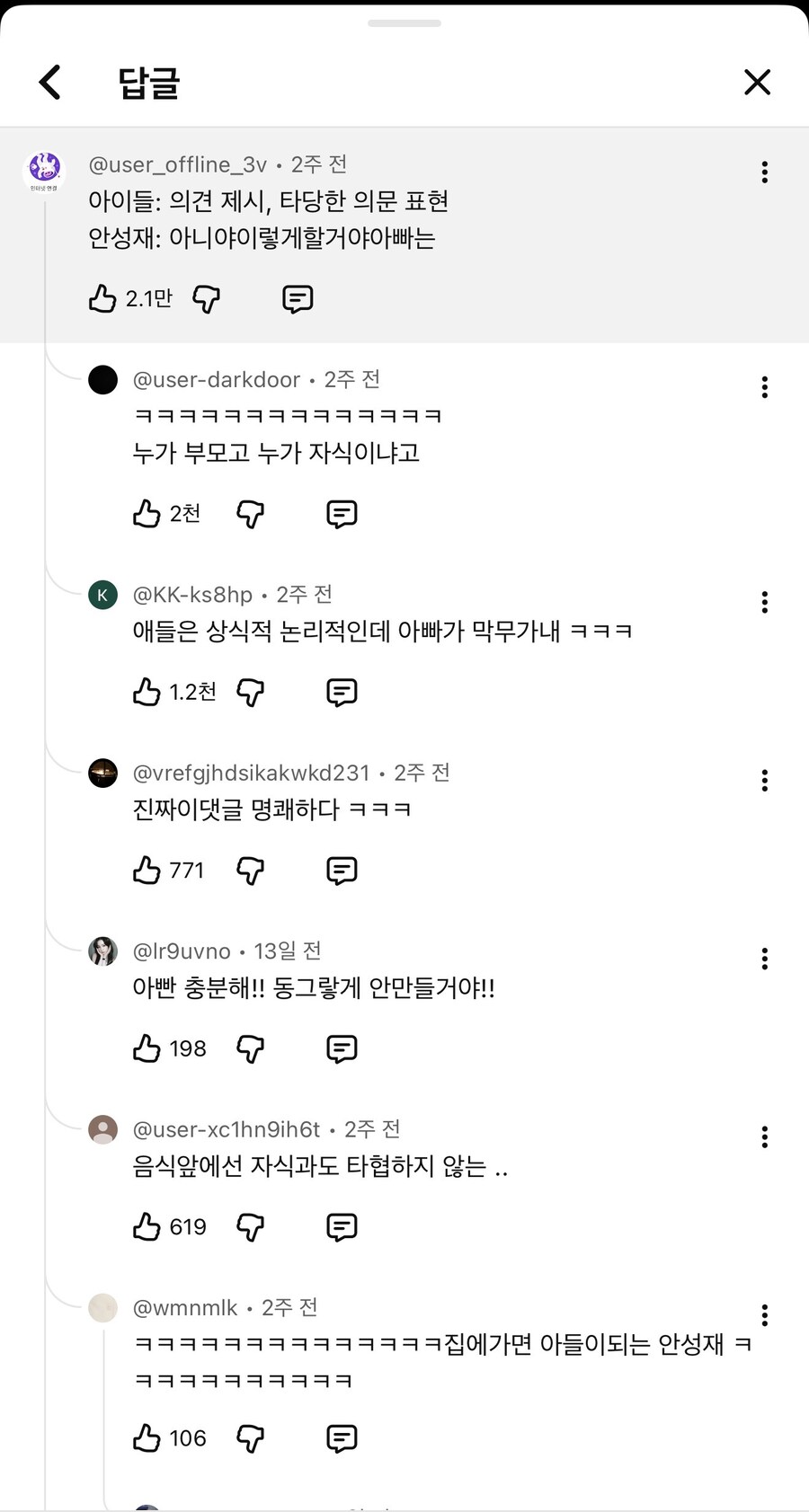
Task: Open the options menu for @user_offline_3v's comment
Action: (x=765, y=172)
